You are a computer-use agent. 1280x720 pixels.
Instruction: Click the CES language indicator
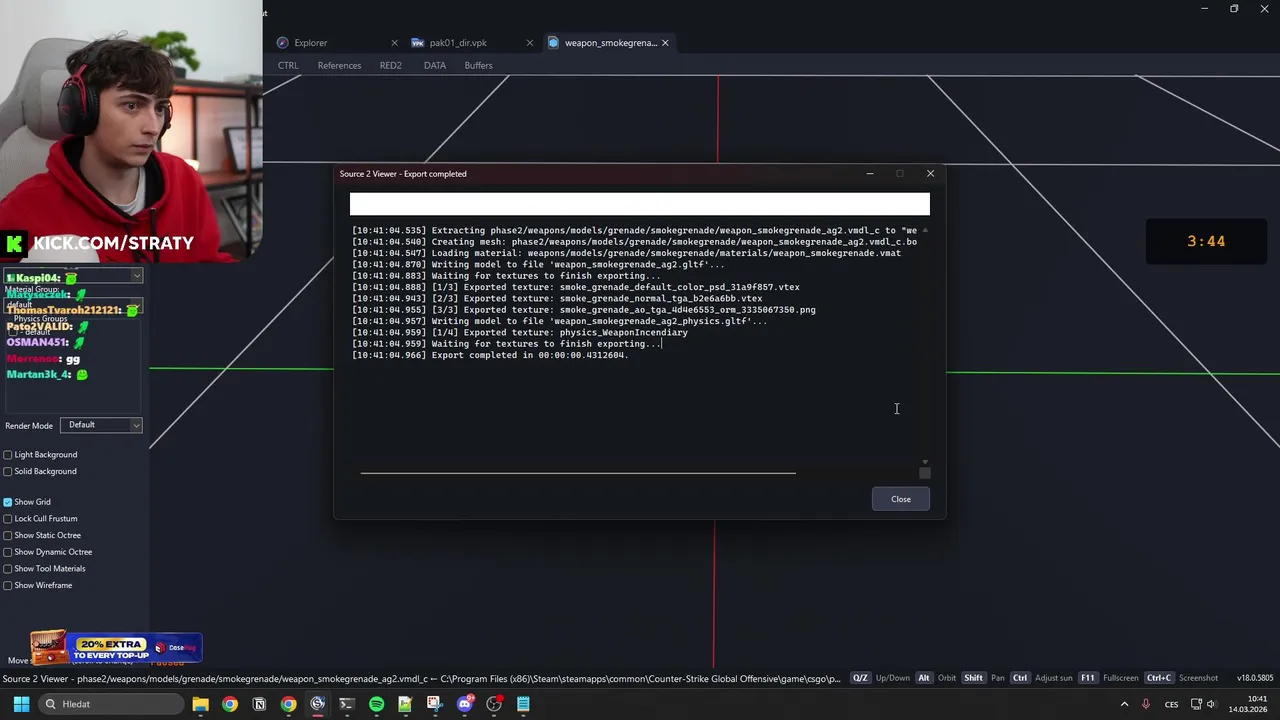(x=1172, y=704)
